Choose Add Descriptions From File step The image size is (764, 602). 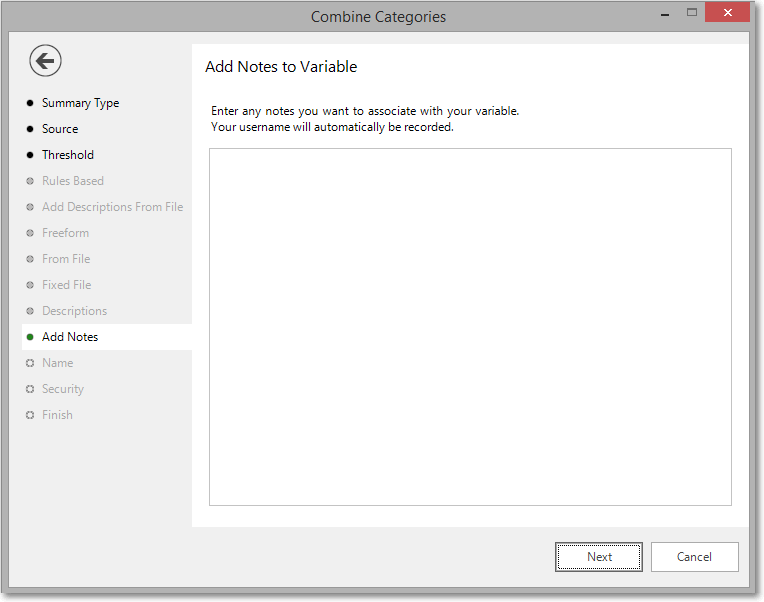coord(113,207)
